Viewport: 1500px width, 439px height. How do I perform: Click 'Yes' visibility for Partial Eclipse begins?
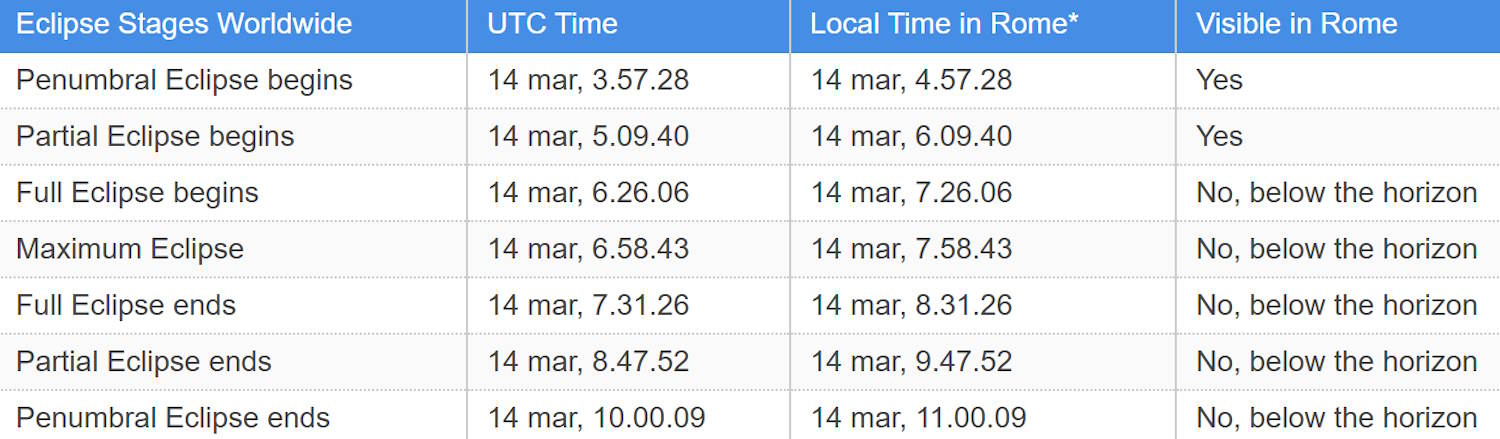1219,136
